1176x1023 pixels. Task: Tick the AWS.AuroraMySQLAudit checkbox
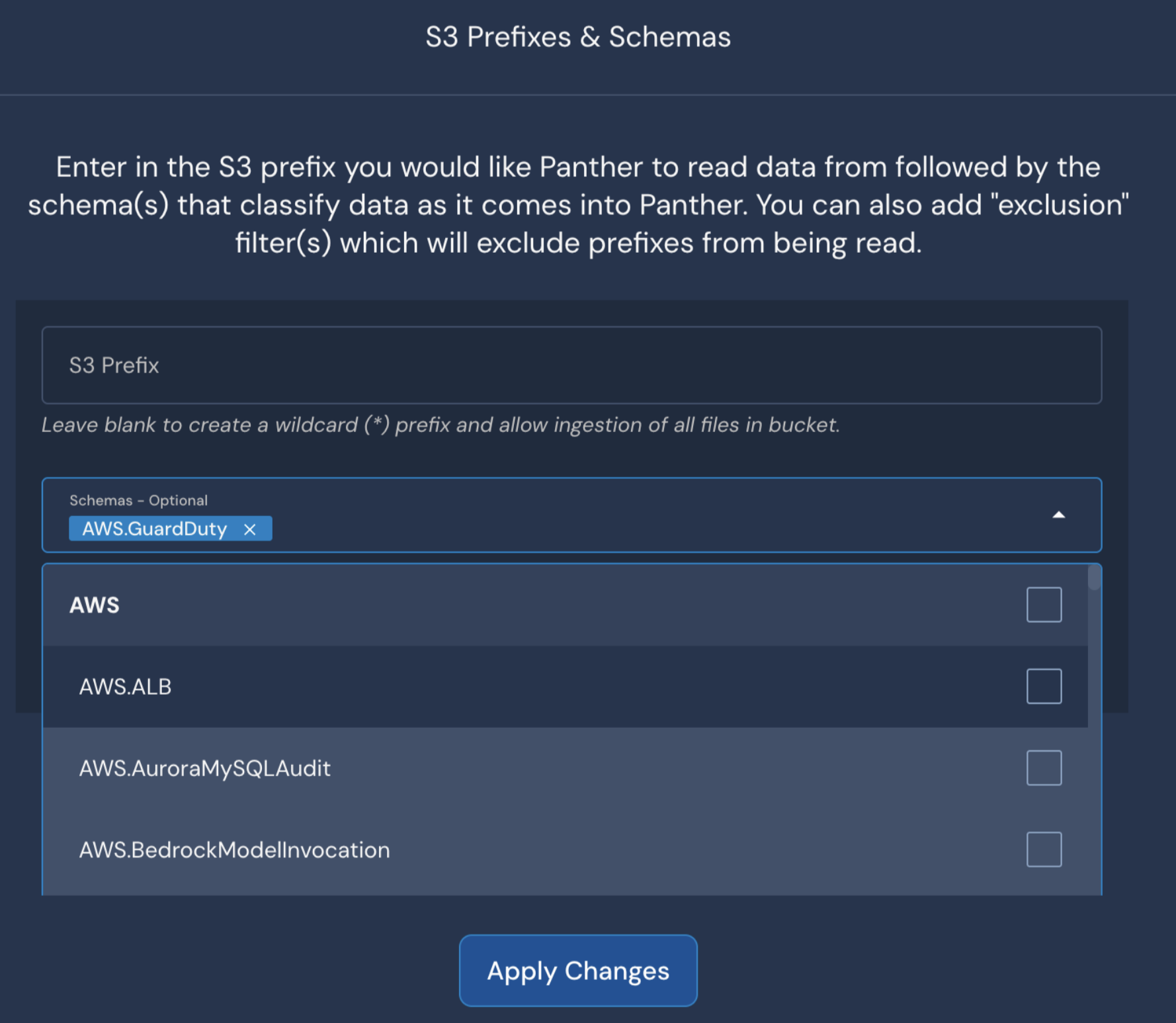1044,768
